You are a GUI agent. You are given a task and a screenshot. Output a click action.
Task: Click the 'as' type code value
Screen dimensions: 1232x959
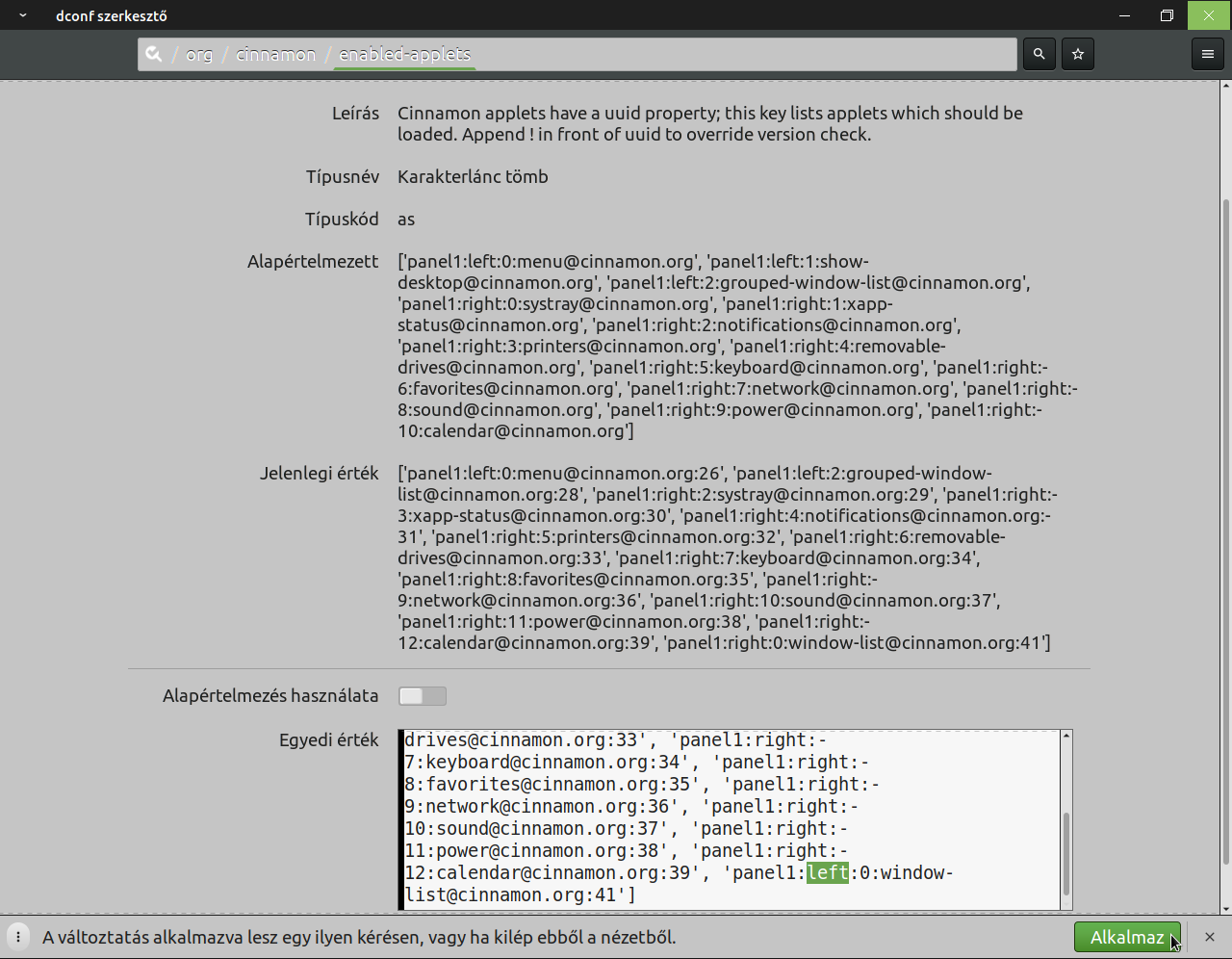tap(406, 220)
